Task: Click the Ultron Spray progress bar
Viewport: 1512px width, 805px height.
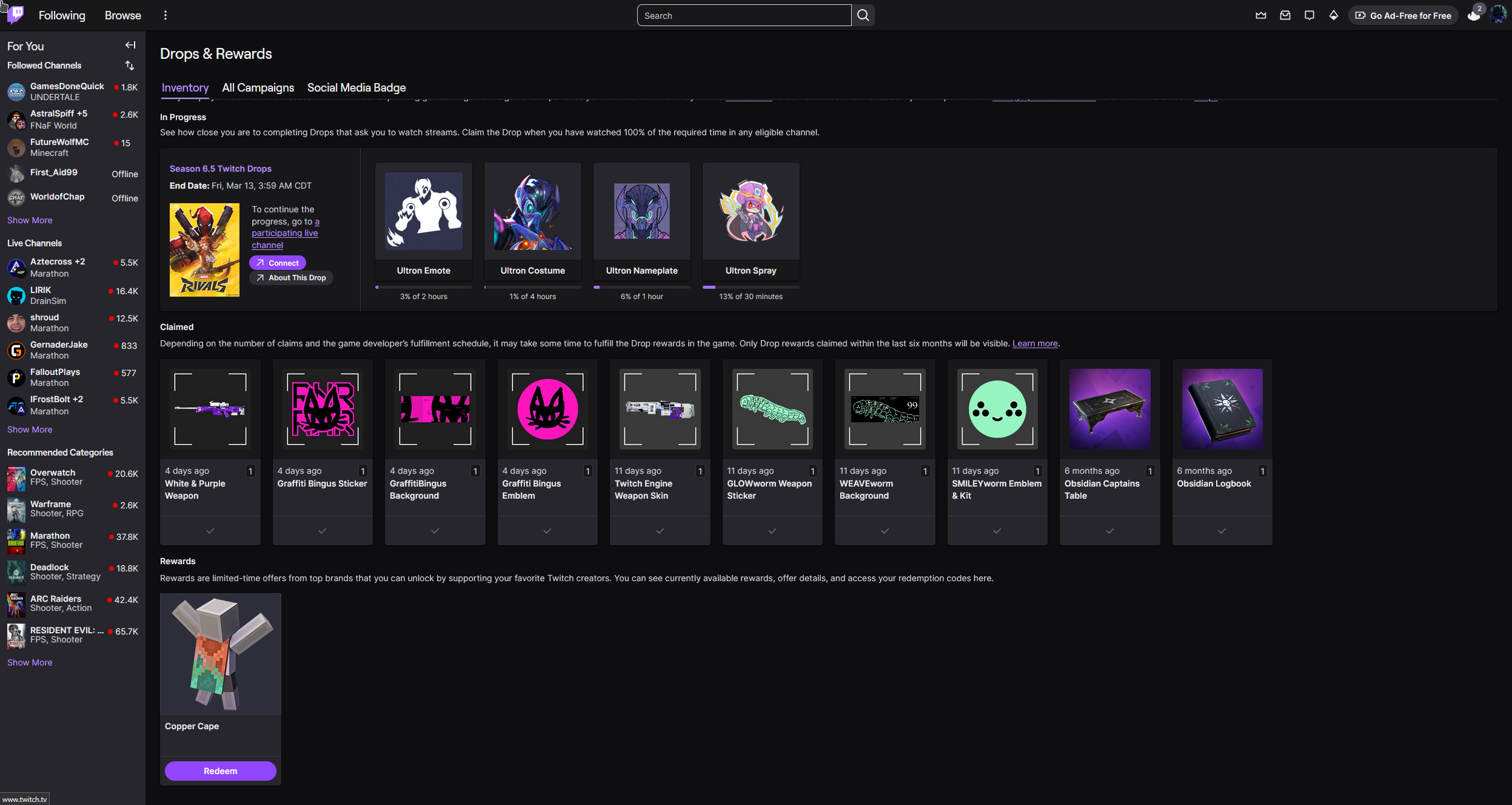Action: [x=751, y=287]
